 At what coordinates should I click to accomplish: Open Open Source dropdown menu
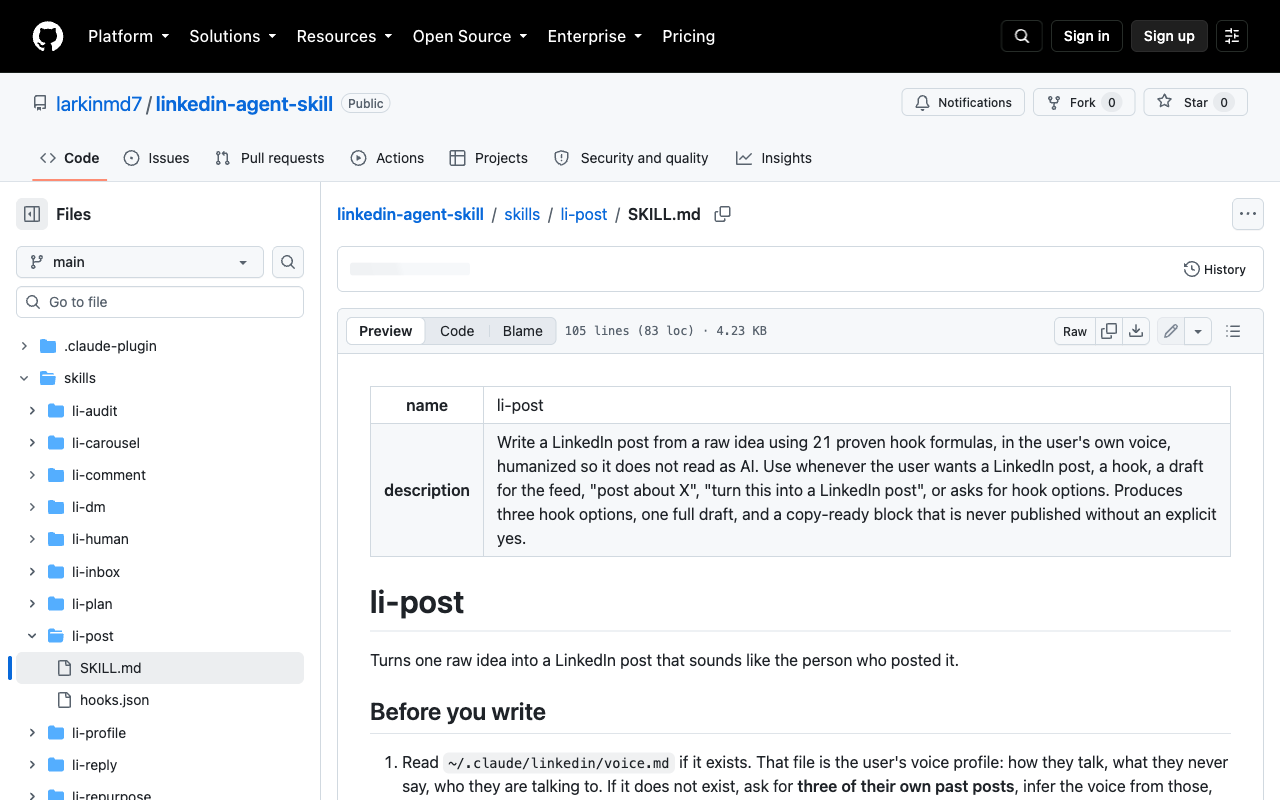470,36
